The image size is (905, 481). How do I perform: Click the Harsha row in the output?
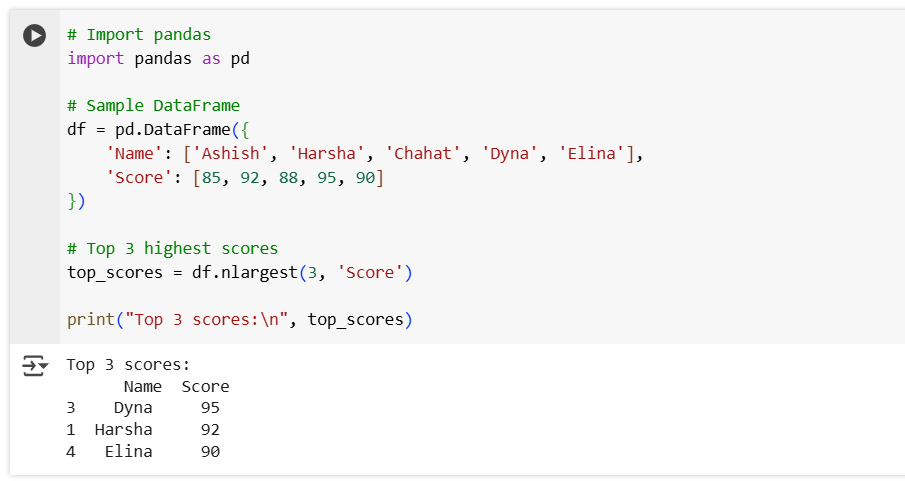[140, 430]
